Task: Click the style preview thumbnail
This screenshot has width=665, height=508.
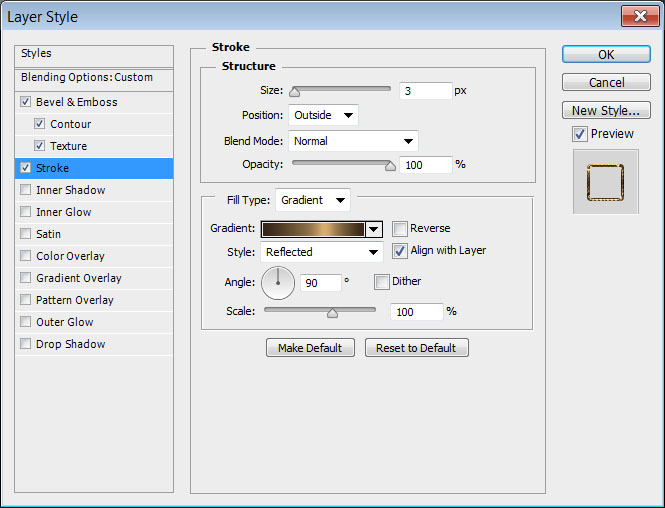Action: (x=605, y=181)
